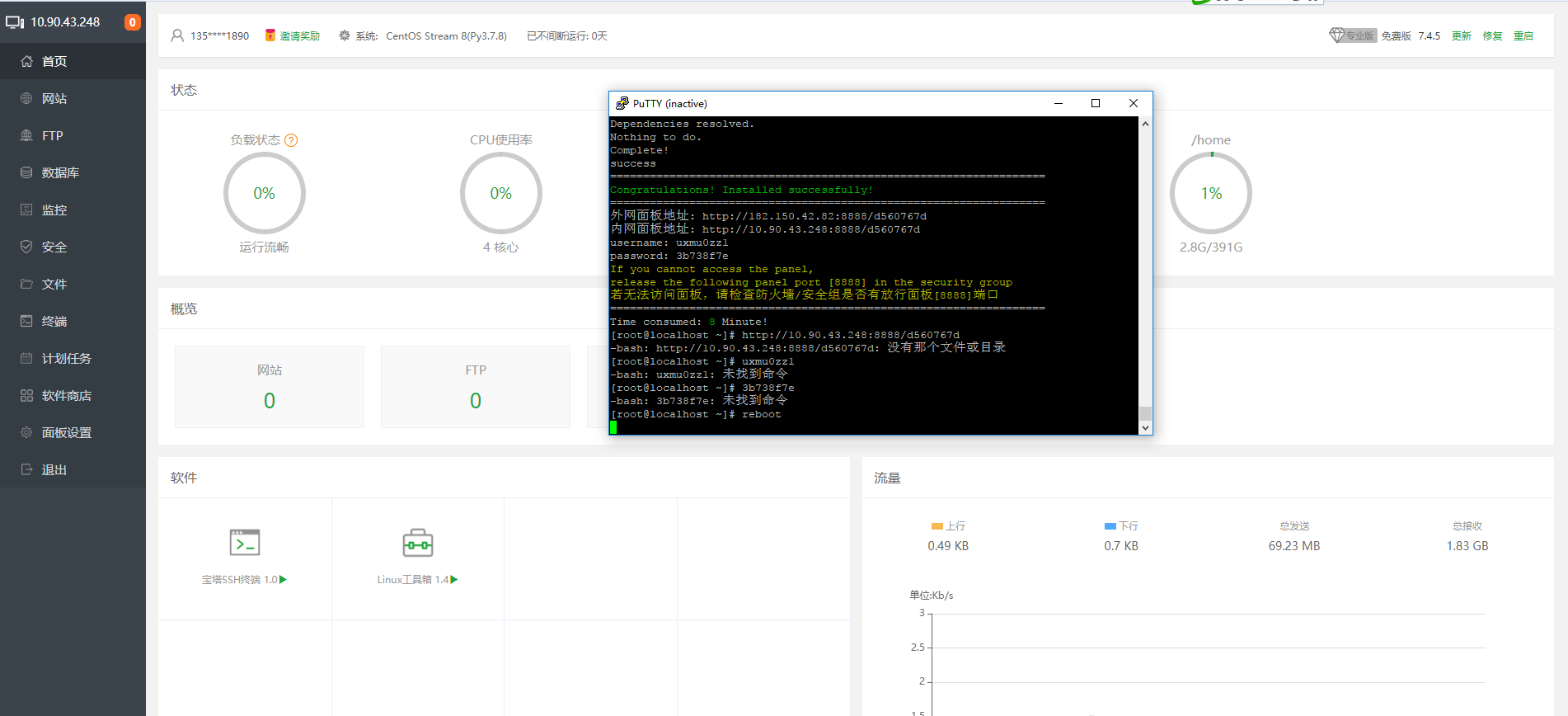
Task: Click the 邀请奖励 gift icon
Action: 270,35
